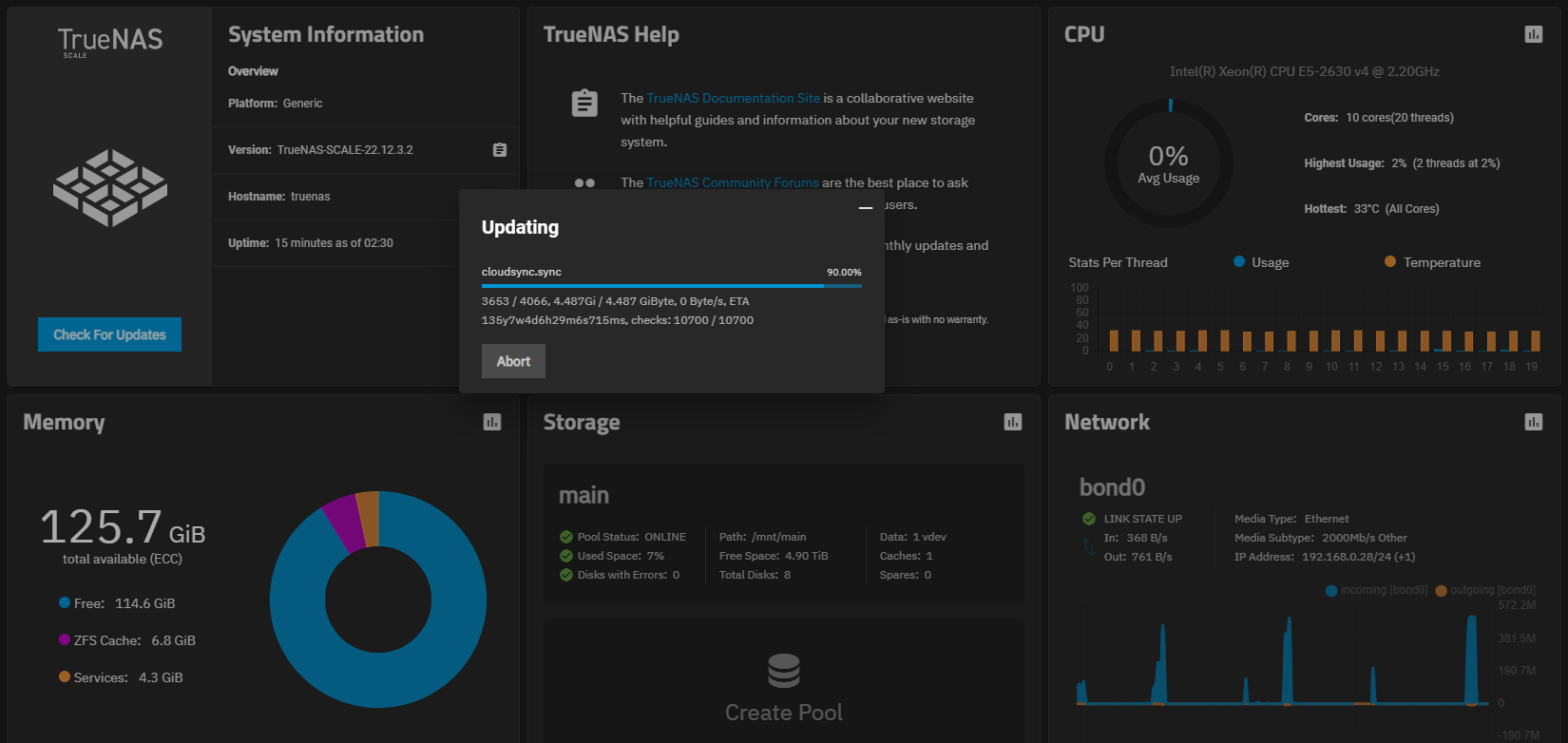This screenshot has width=1568, height=743.
Task: Minimize the Updating dialog
Action: (x=866, y=207)
